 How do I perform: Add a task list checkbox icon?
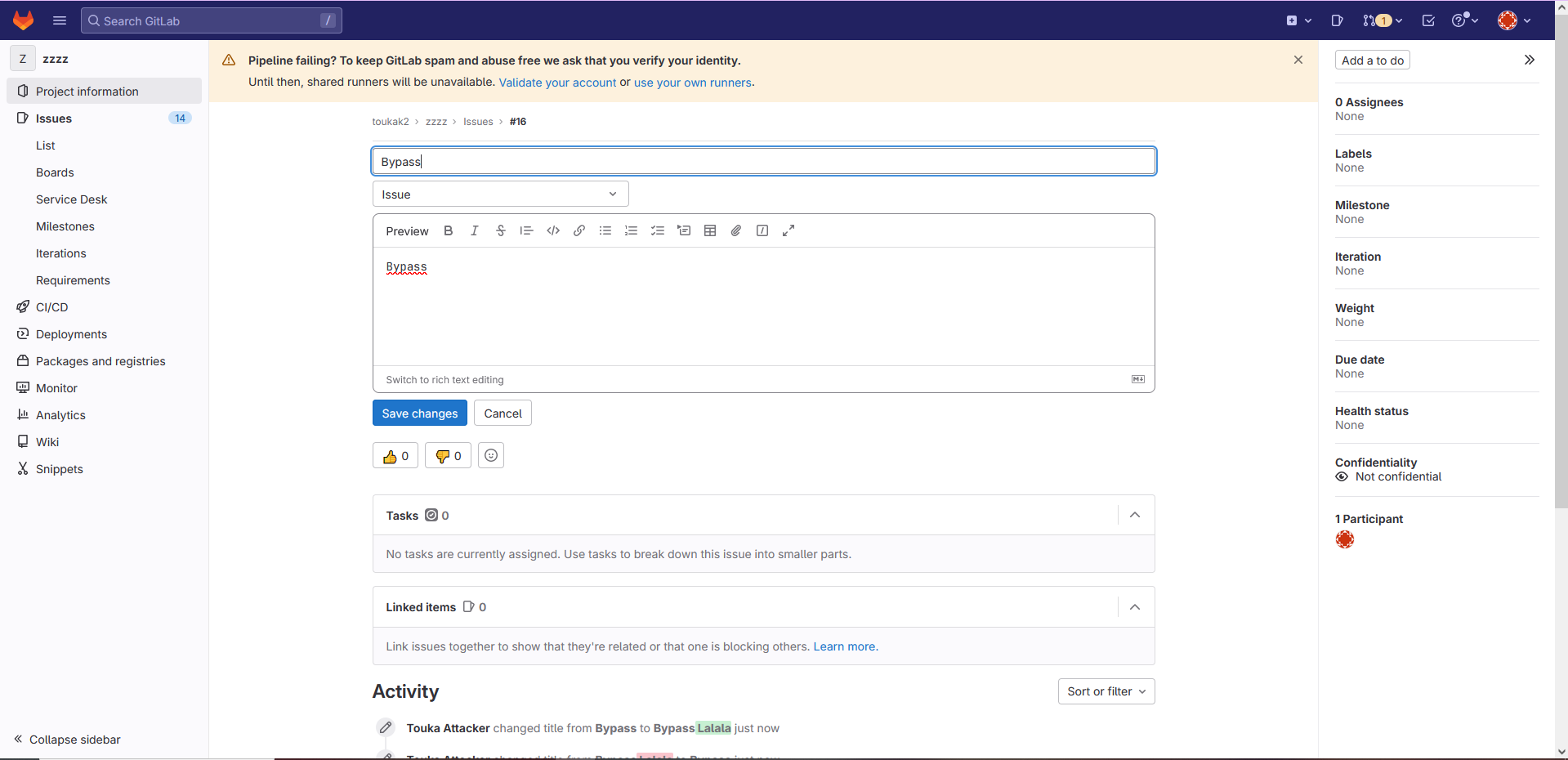(658, 231)
